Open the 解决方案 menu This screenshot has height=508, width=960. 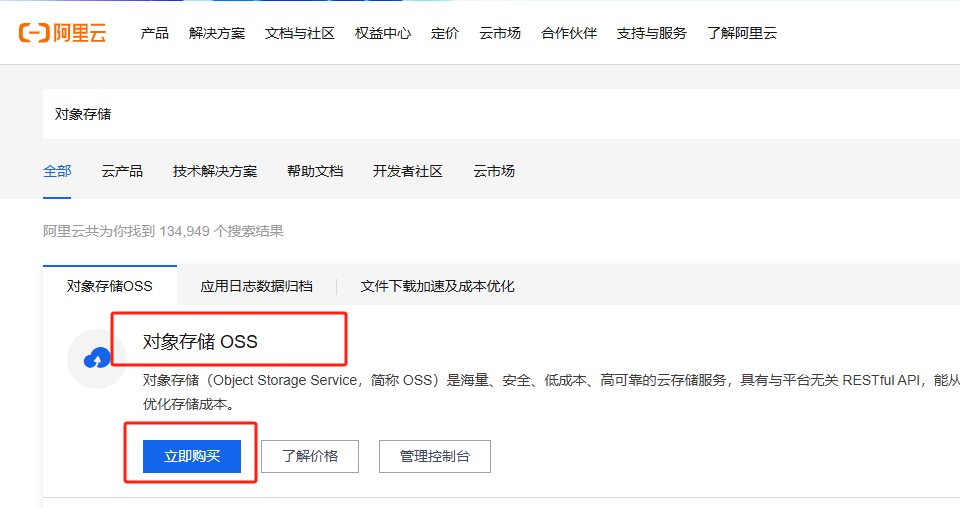point(217,33)
